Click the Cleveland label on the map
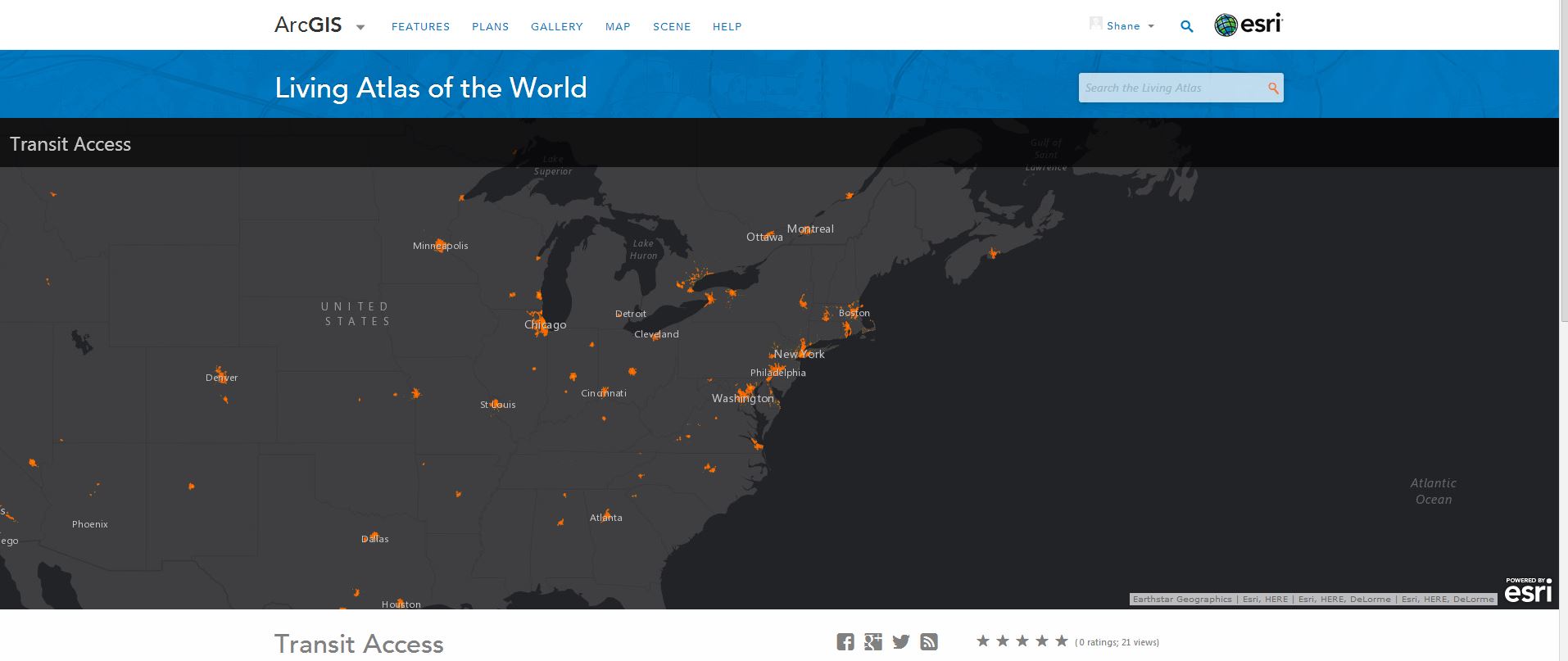The height and width of the screenshot is (661, 1568). [x=656, y=334]
